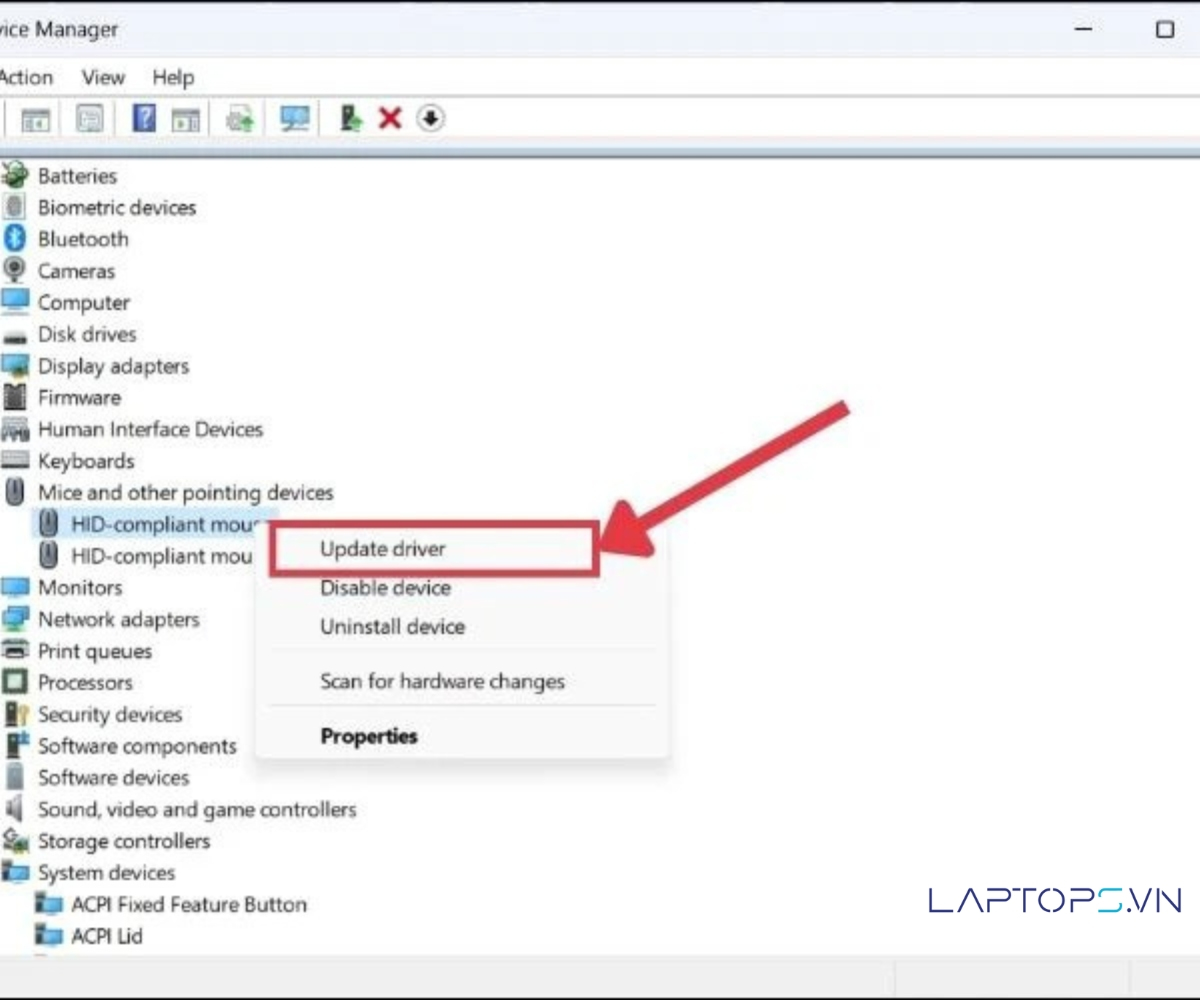Screen dimensions: 1200x1000
Task: Click the Cameras webcam icon in the tree
Action: click(14, 271)
